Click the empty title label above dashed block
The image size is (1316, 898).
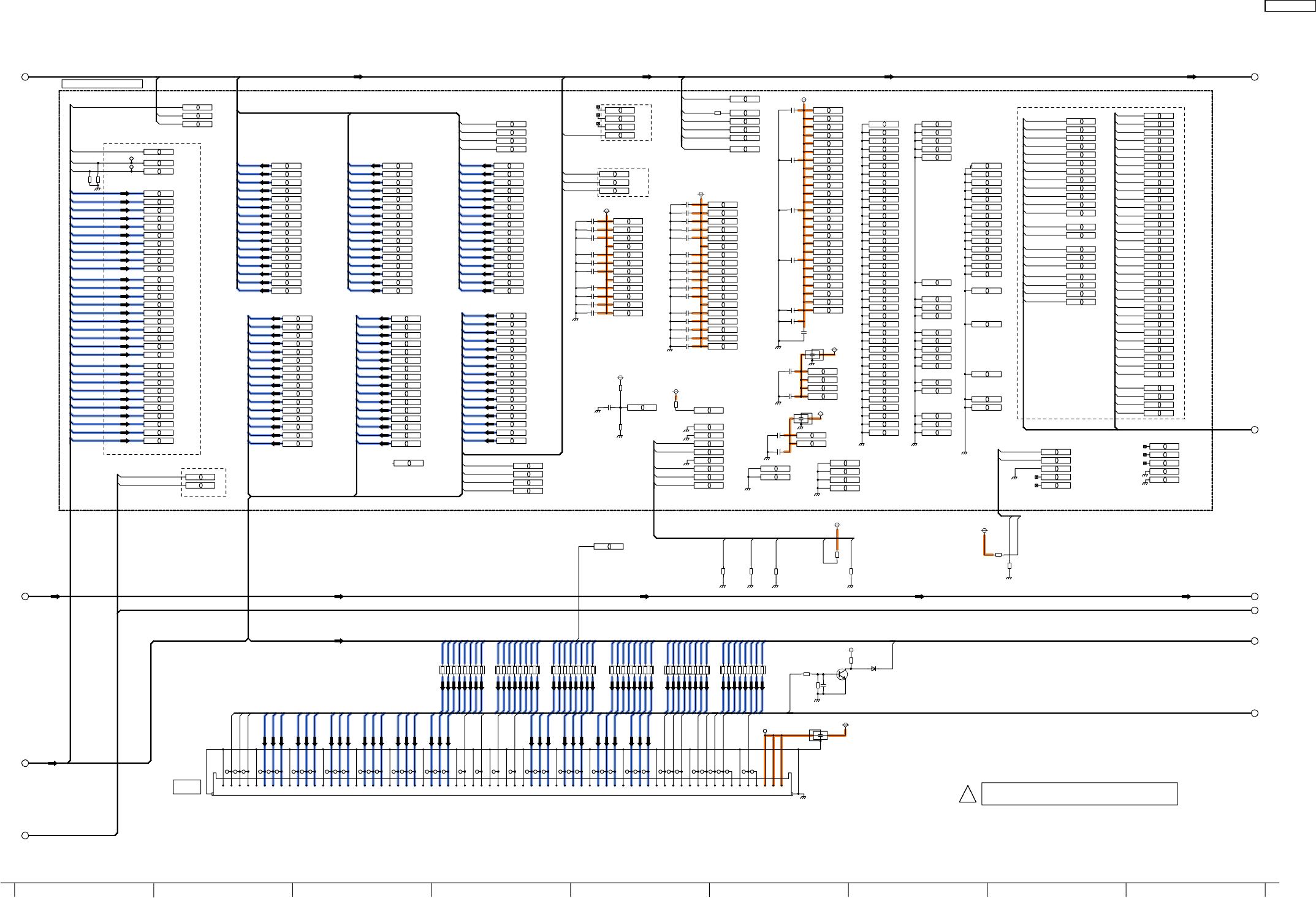coord(102,83)
